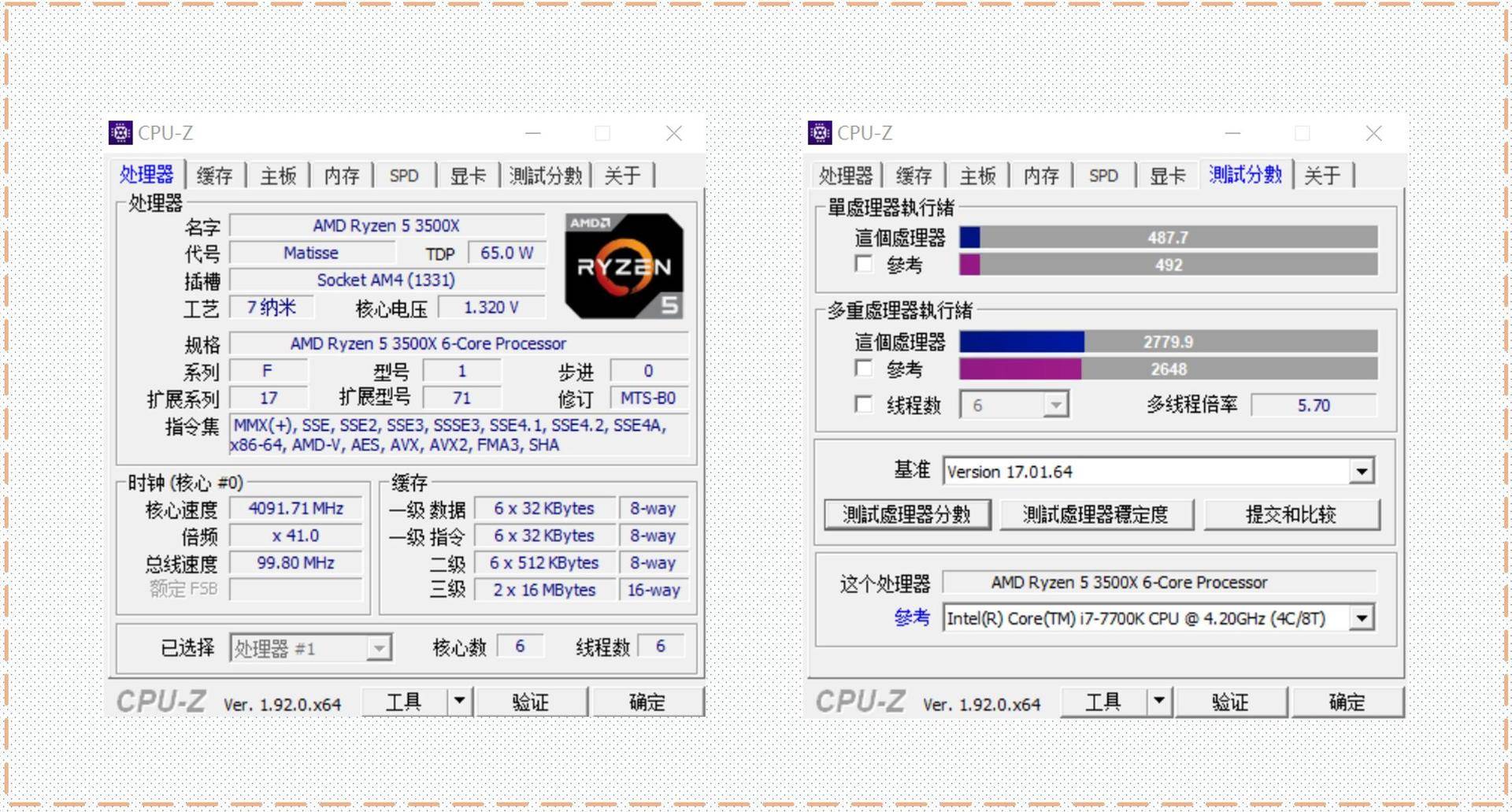Click the single thread 487.7 score bar
Screen dimensions: 1512x812
1169,237
